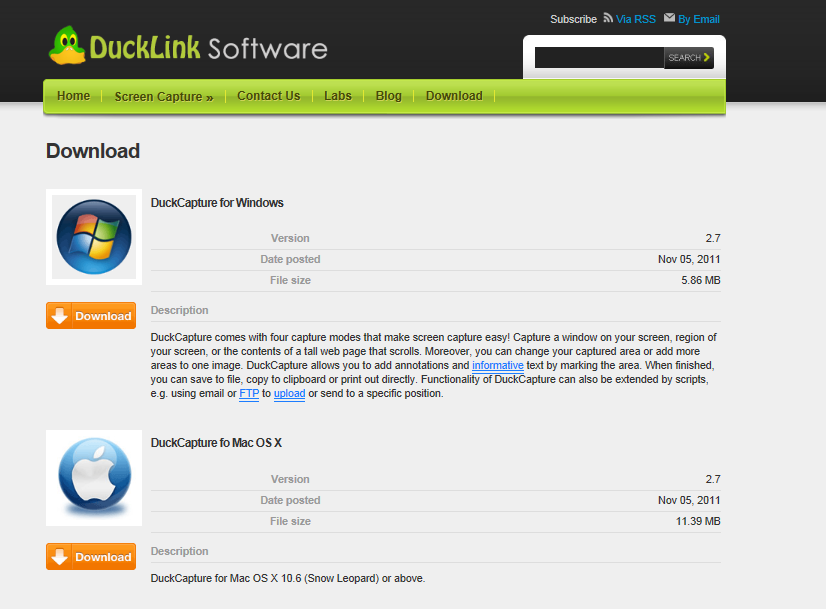Open the Home menu item
This screenshot has height=609, width=826.
tap(73, 96)
